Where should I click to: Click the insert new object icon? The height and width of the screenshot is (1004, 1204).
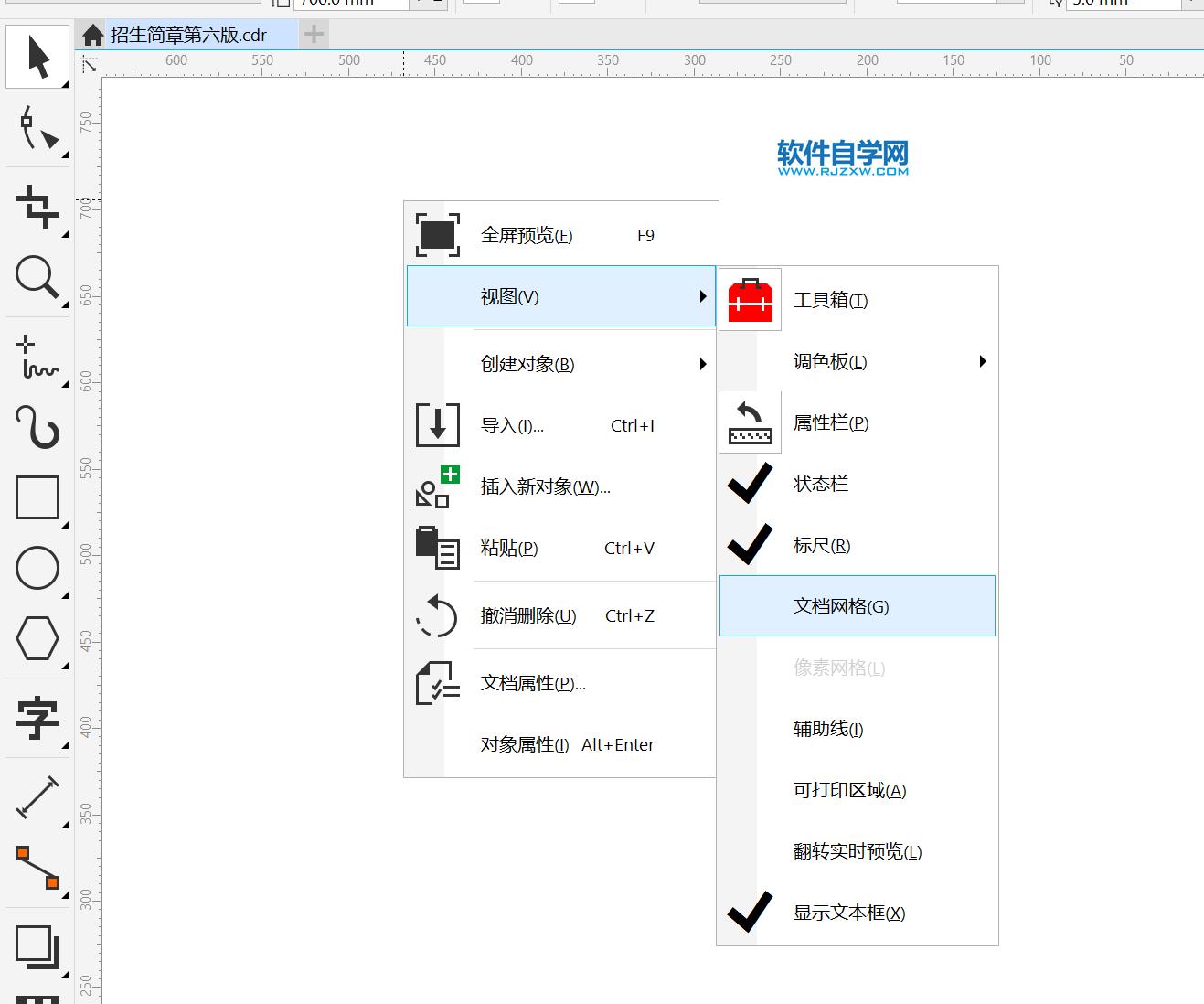(x=437, y=486)
